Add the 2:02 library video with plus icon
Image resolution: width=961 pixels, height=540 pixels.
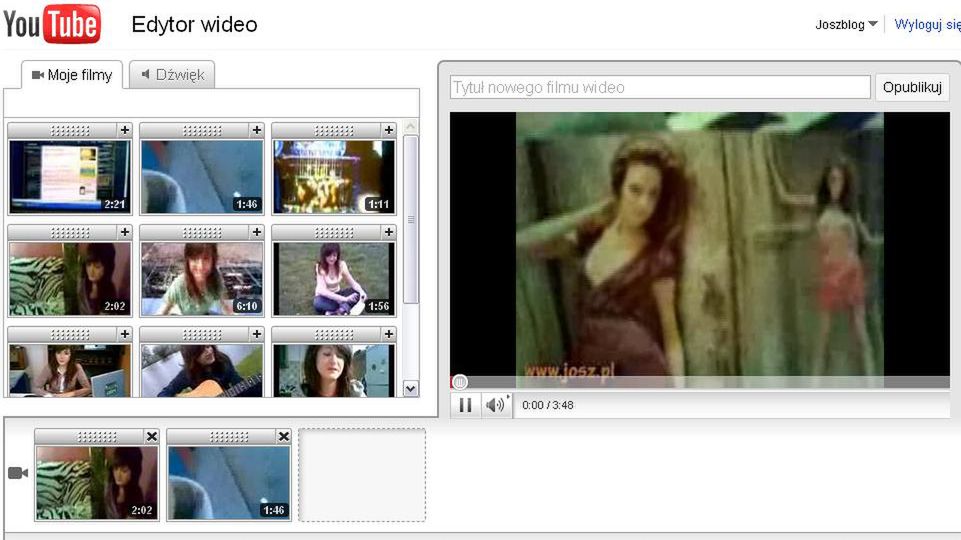(x=125, y=232)
